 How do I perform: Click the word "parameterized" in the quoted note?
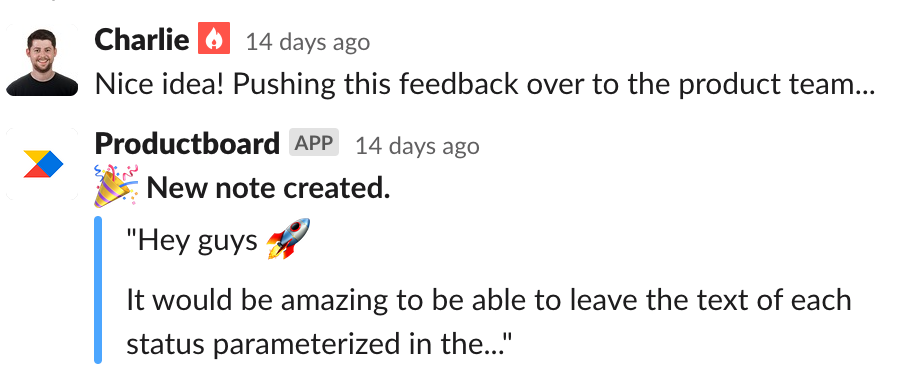[305, 345]
